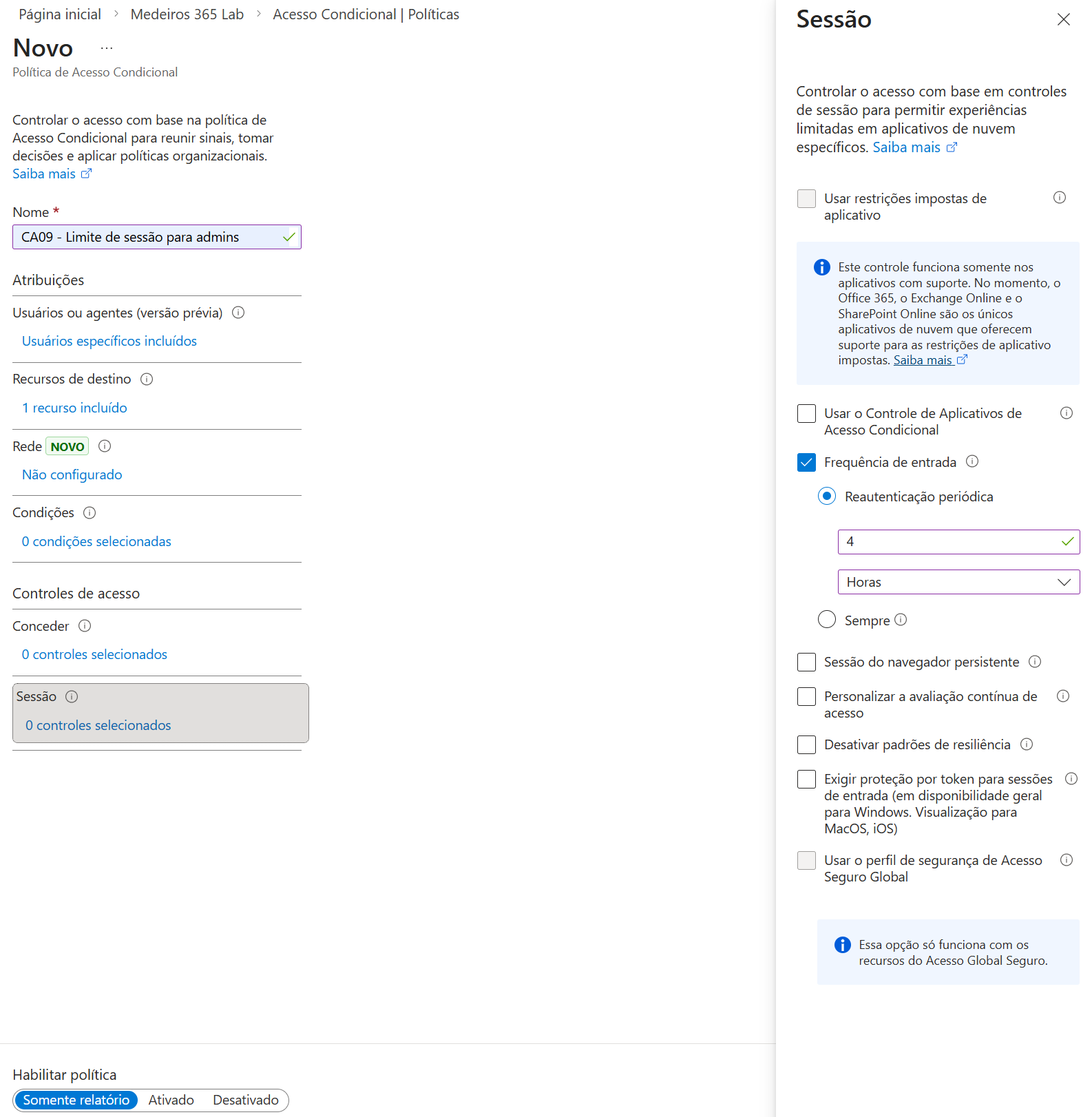The image size is (1092, 1117).
Task: Click info icon beside Condições label
Action: click(x=90, y=512)
